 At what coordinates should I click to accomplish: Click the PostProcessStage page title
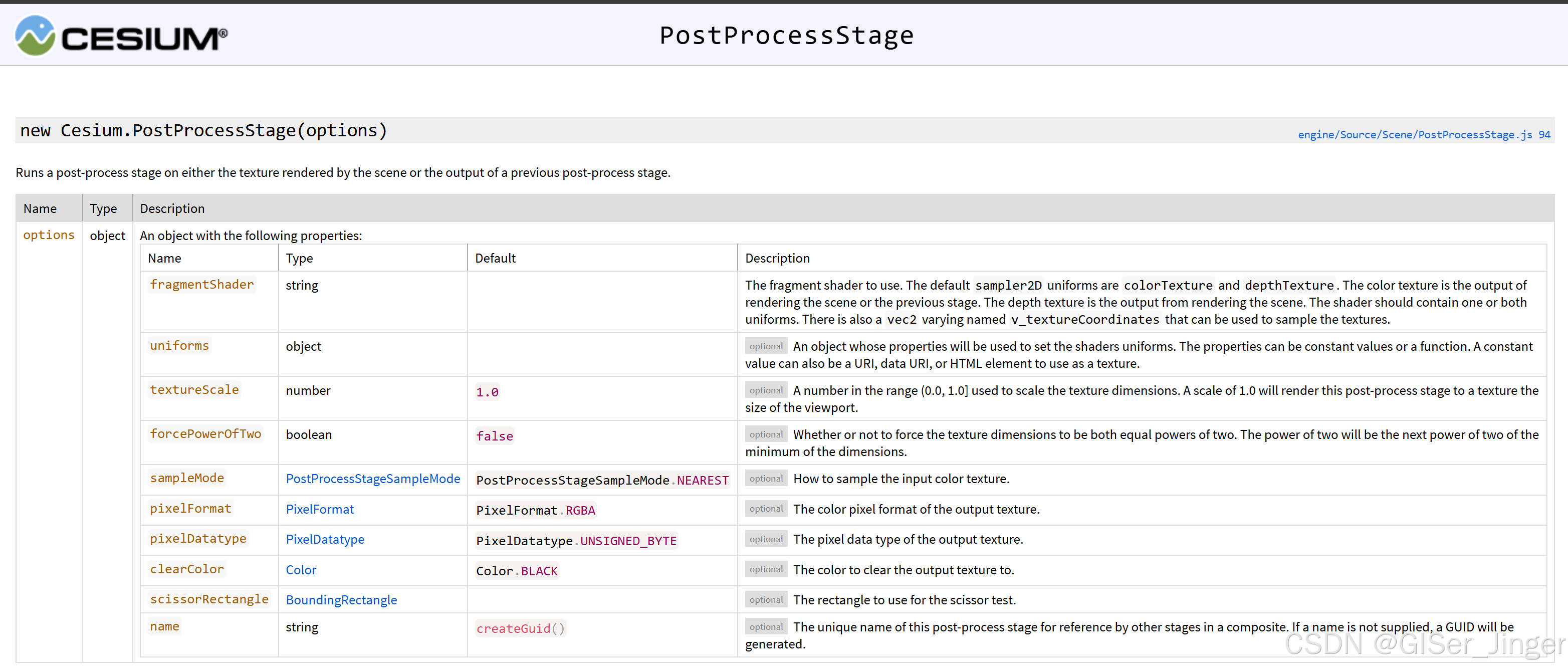[x=786, y=35]
